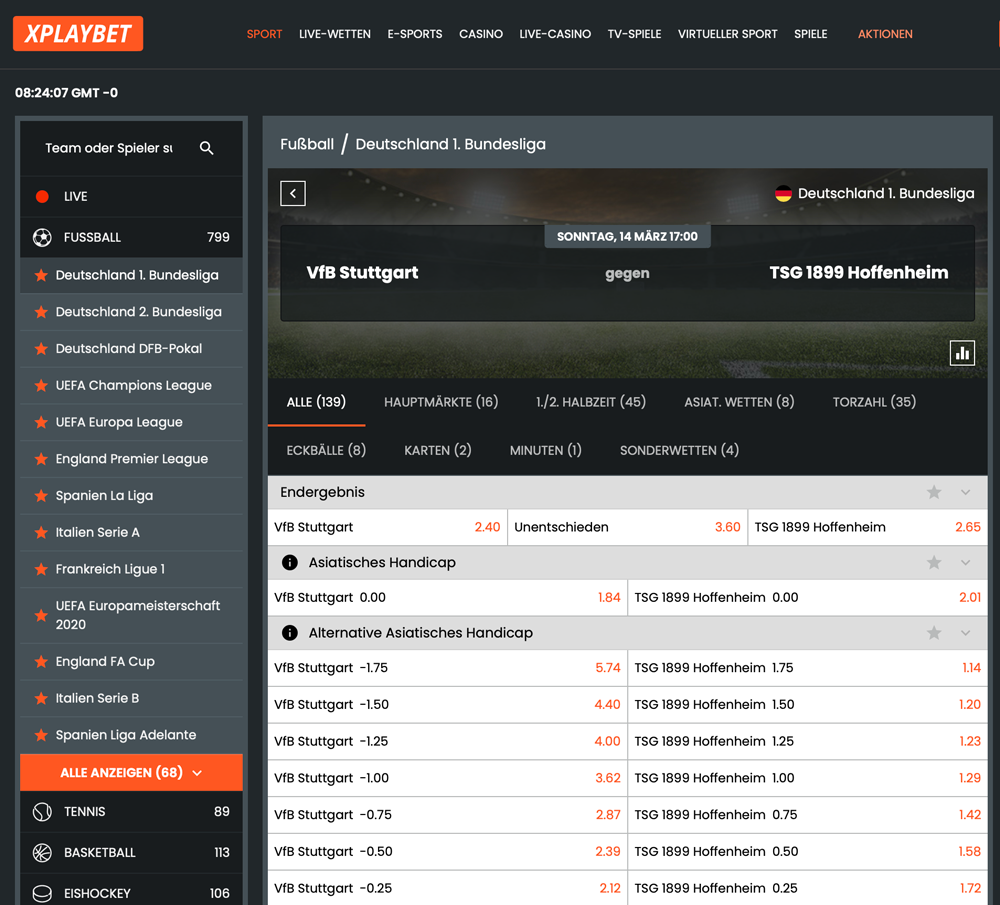Viewport: 1000px width, 905px height.
Task: Click the team or player search field
Action: point(109,148)
